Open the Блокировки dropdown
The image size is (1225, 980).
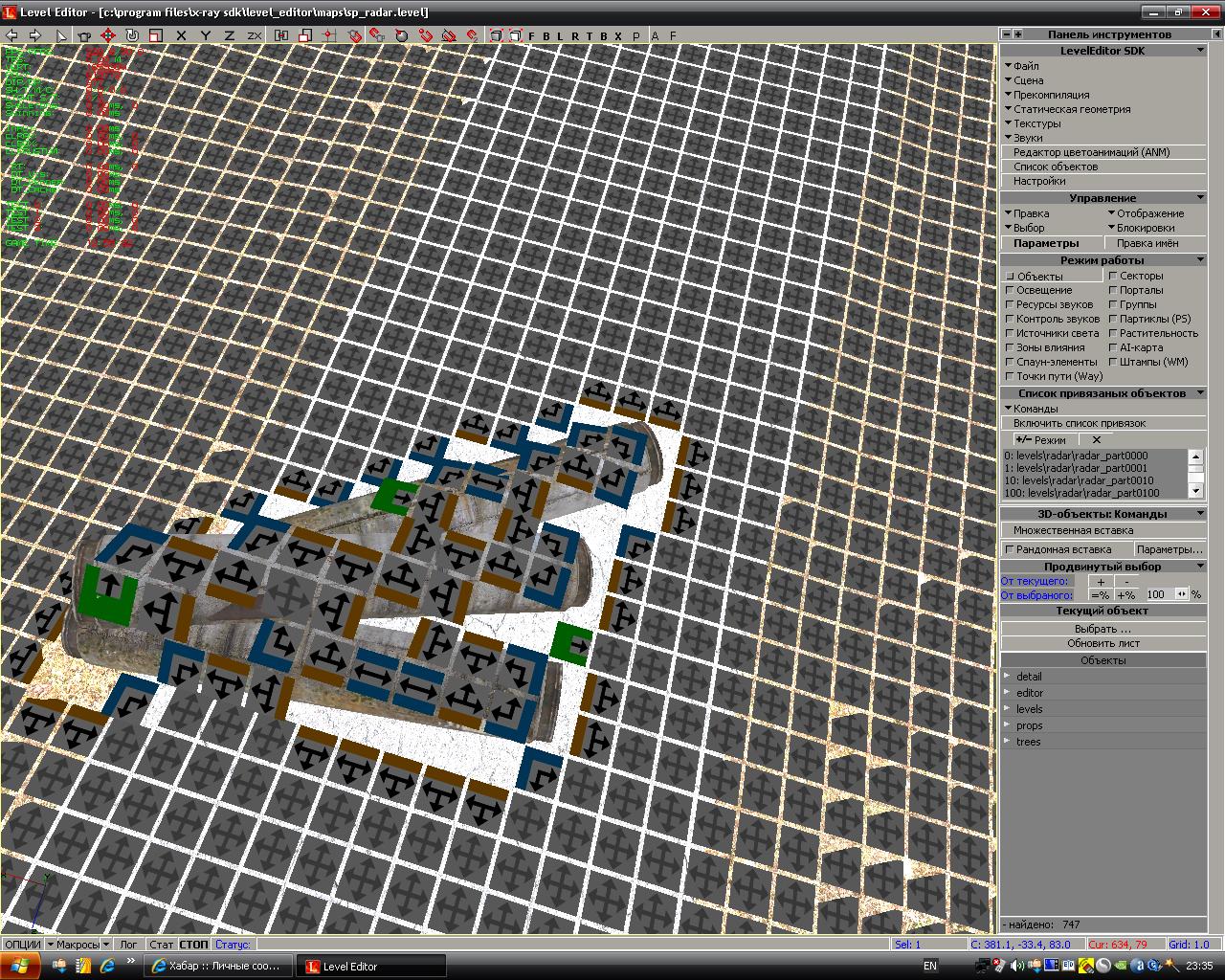tap(1142, 228)
